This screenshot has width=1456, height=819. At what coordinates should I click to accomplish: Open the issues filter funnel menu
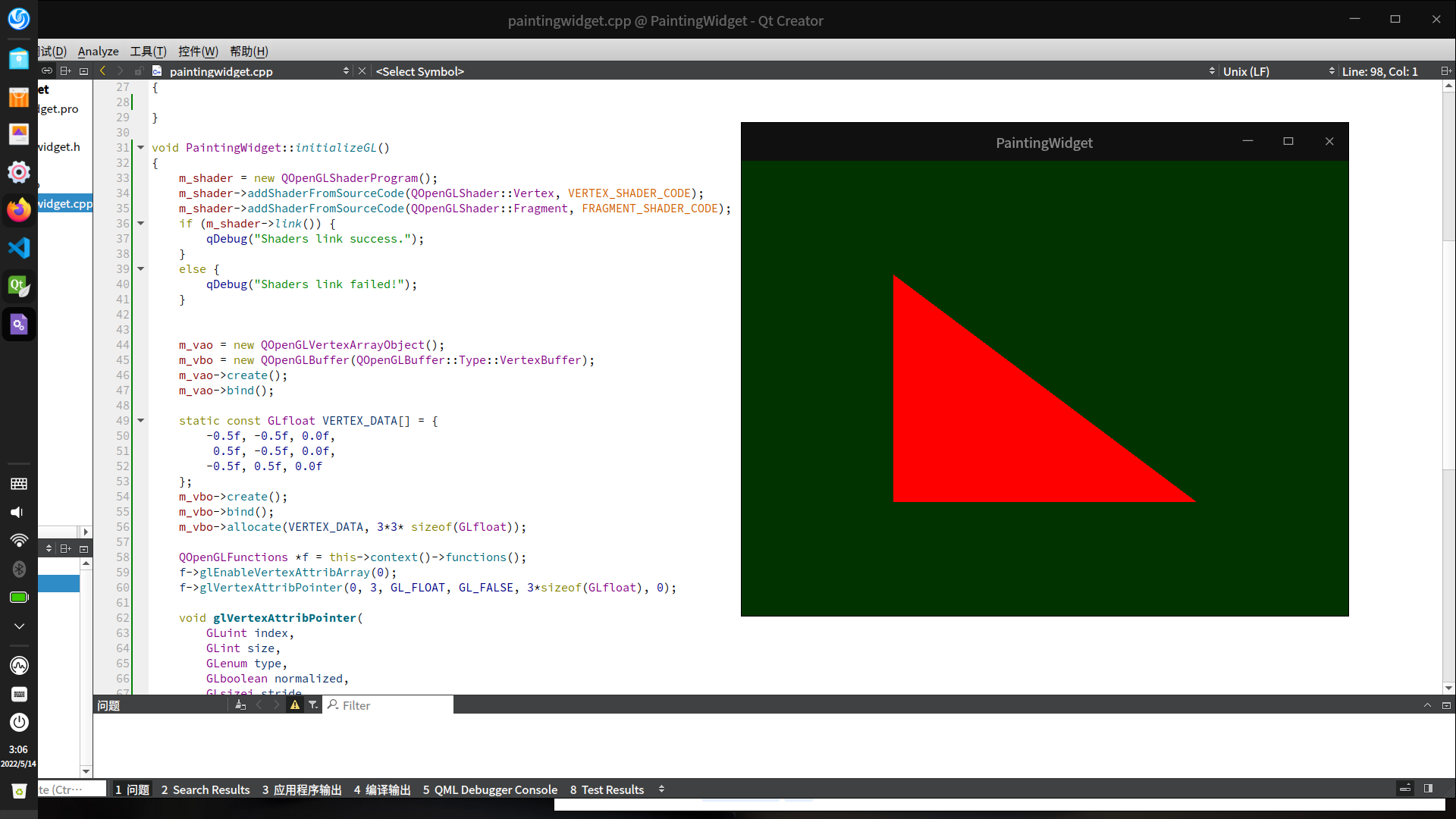313,705
